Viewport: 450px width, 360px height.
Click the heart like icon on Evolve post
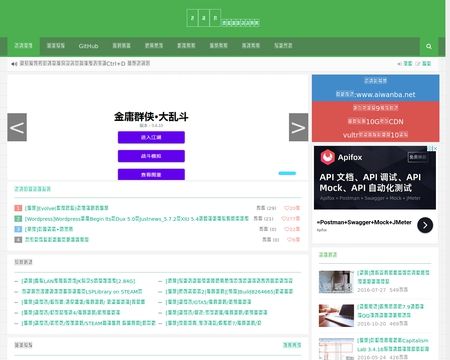pyautogui.click(x=286, y=208)
